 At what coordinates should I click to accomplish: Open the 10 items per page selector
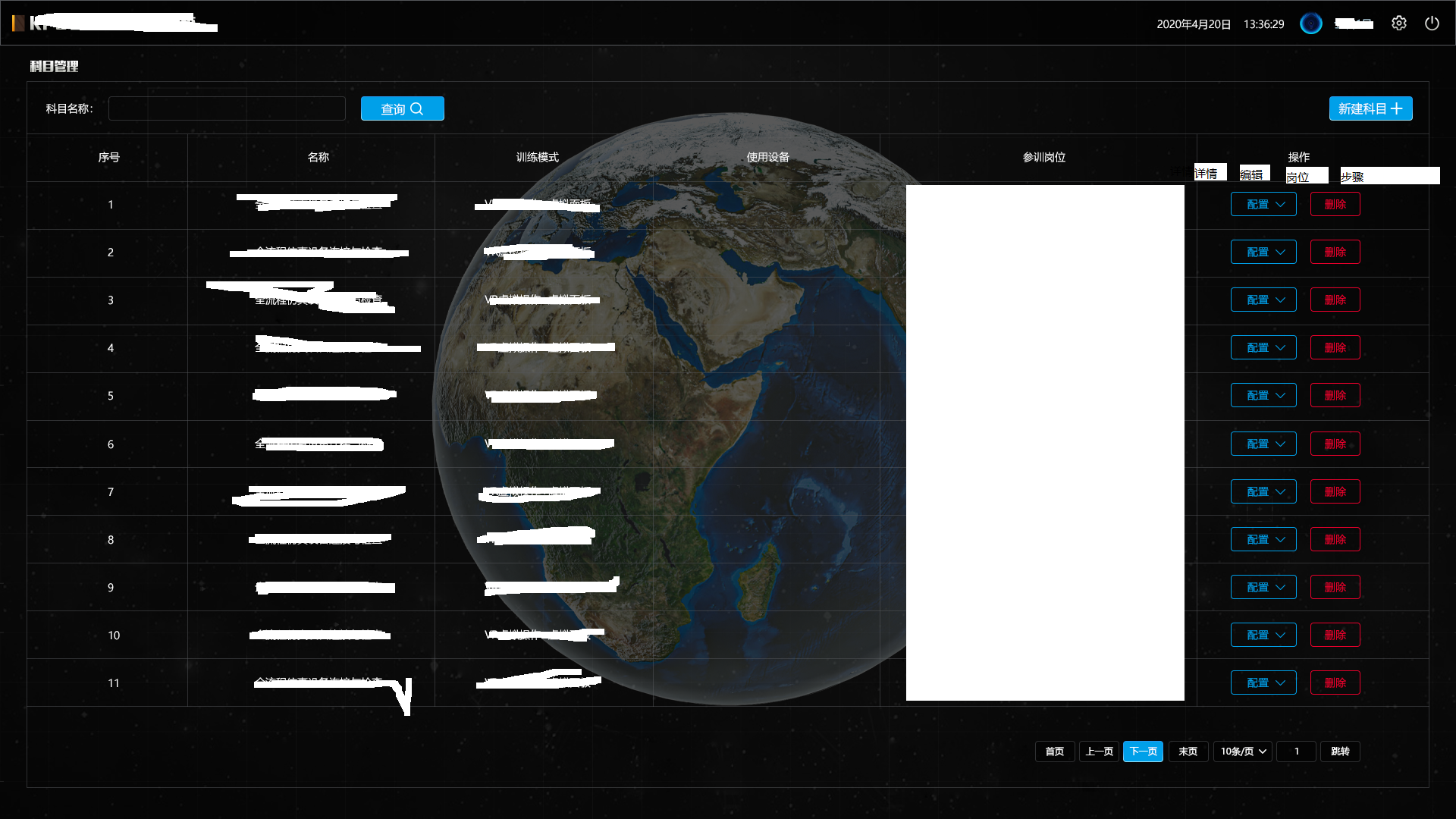(x=1243, y=751)
